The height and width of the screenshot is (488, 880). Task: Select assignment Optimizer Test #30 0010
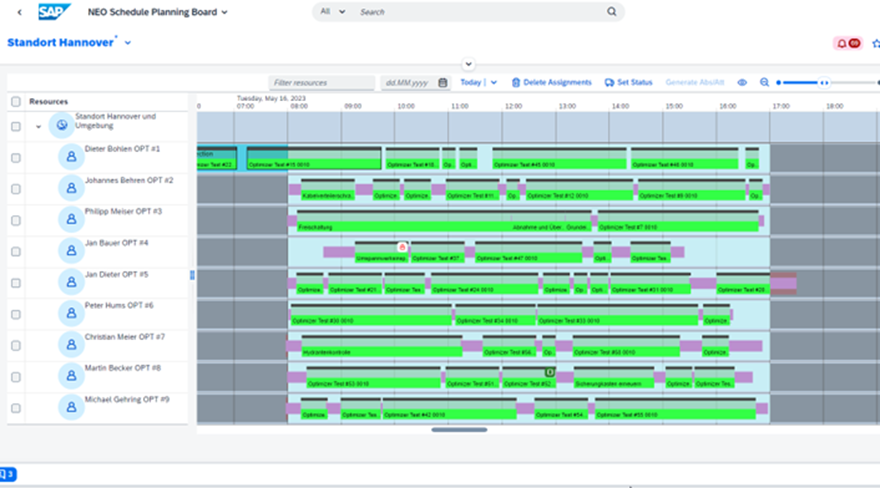point(371,315)
